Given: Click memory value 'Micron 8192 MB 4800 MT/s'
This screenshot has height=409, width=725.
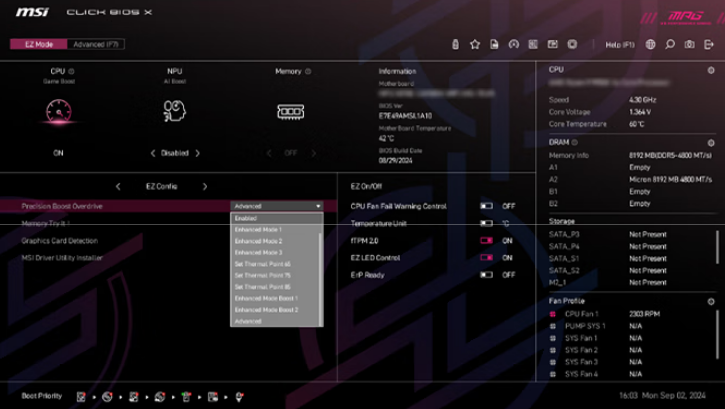Looking at the screenshot, I should [670, 179].
